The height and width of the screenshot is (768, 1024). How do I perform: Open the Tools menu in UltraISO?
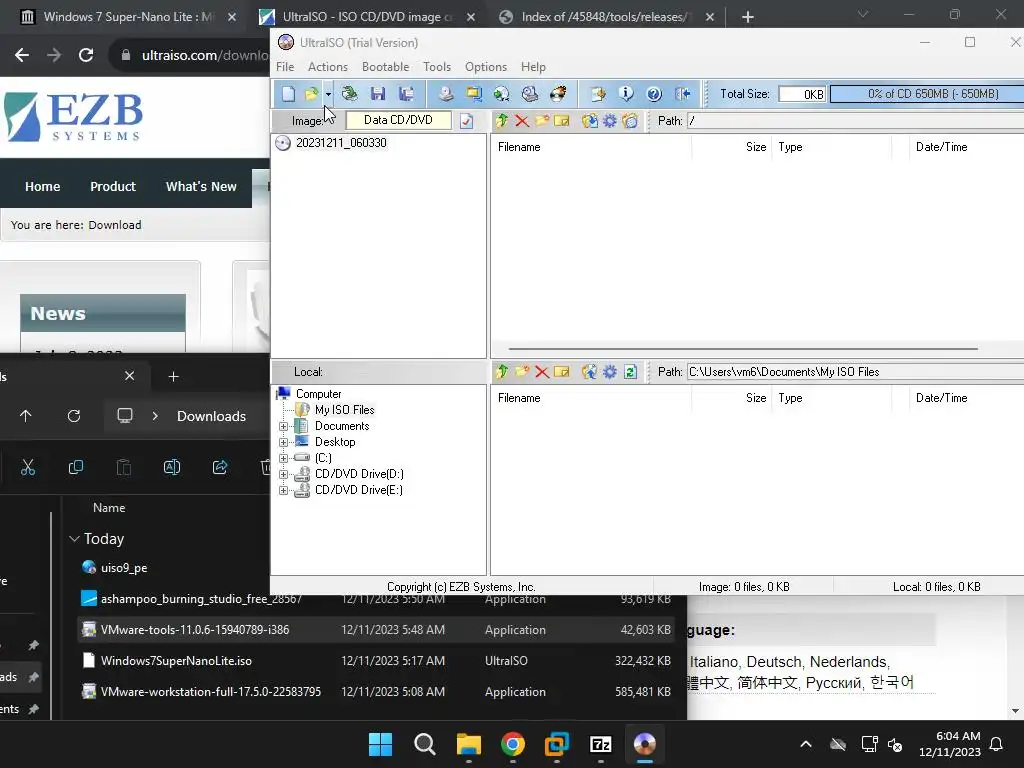(437, 67)
